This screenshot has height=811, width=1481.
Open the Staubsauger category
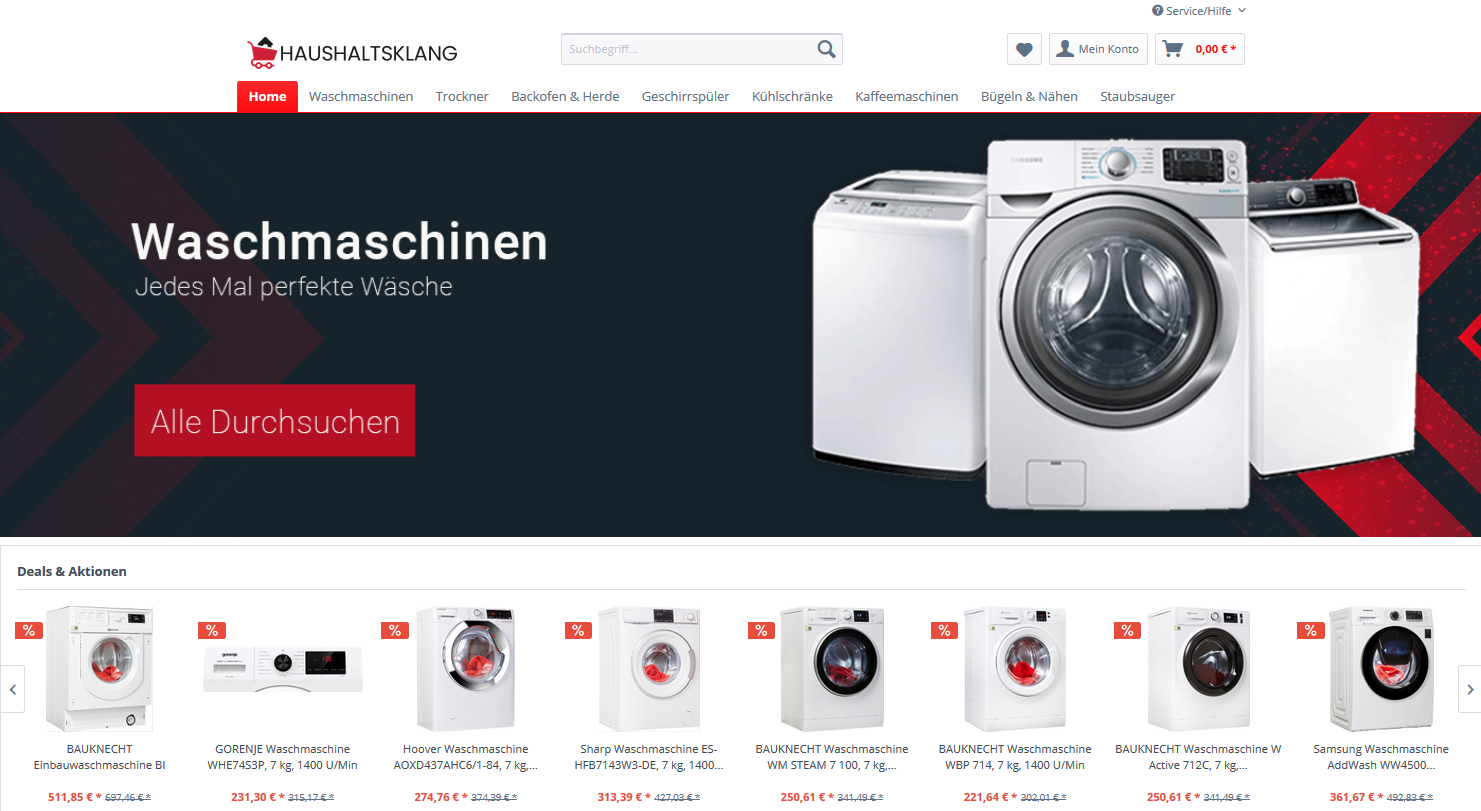(1137, 97)
